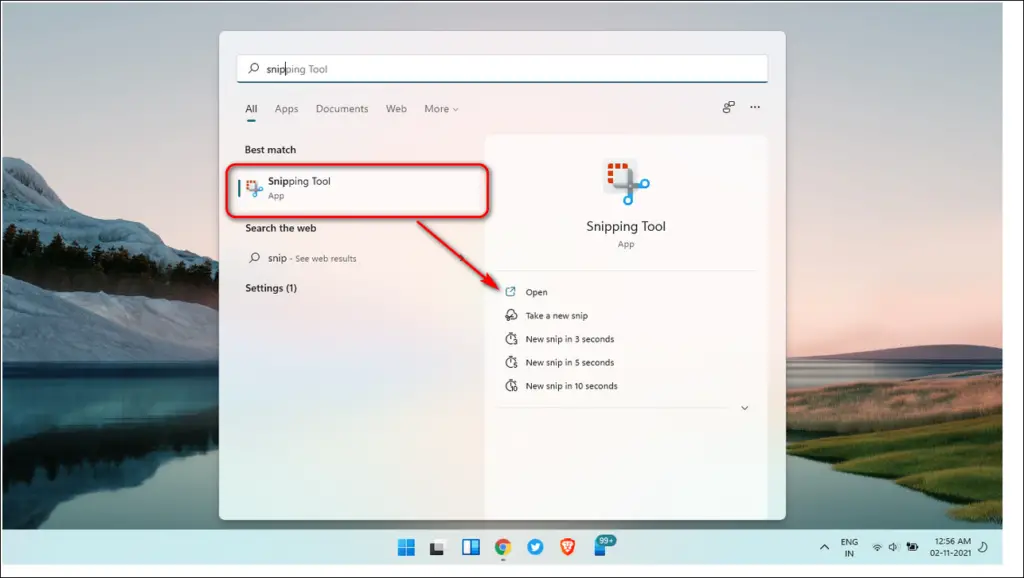Choose New snip in 5 seconds
This screenshot has width=1024, height=578.
click(x=569, y=362)
